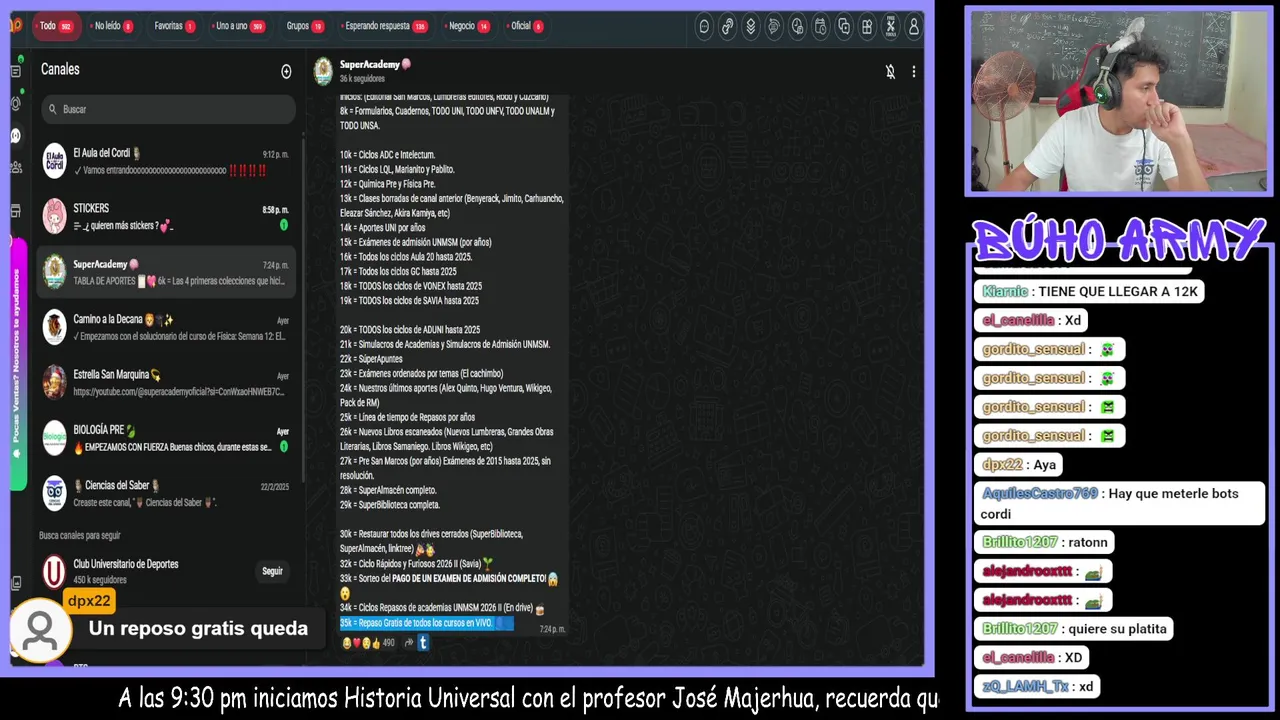Screen dimensions: 1280x720
Task: Click the webcam video overlay
Action: tap(1118, 100)
